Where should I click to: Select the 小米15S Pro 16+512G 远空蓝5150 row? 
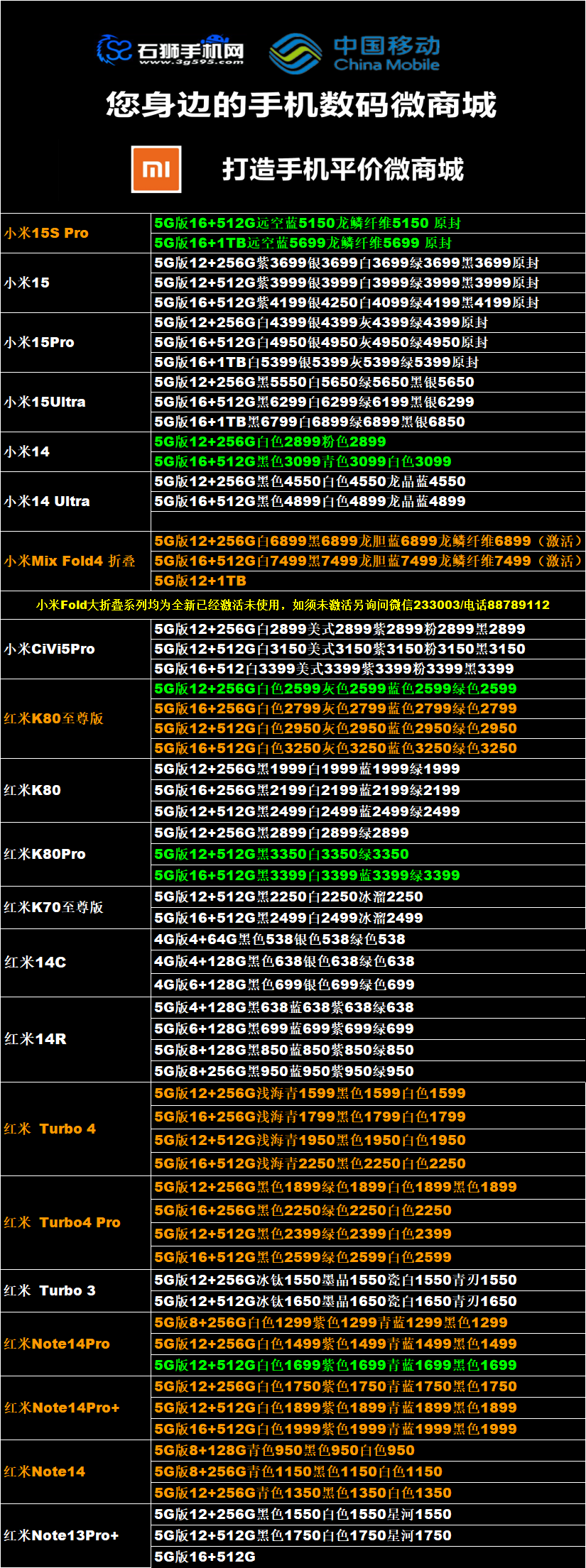click(369, 223)
